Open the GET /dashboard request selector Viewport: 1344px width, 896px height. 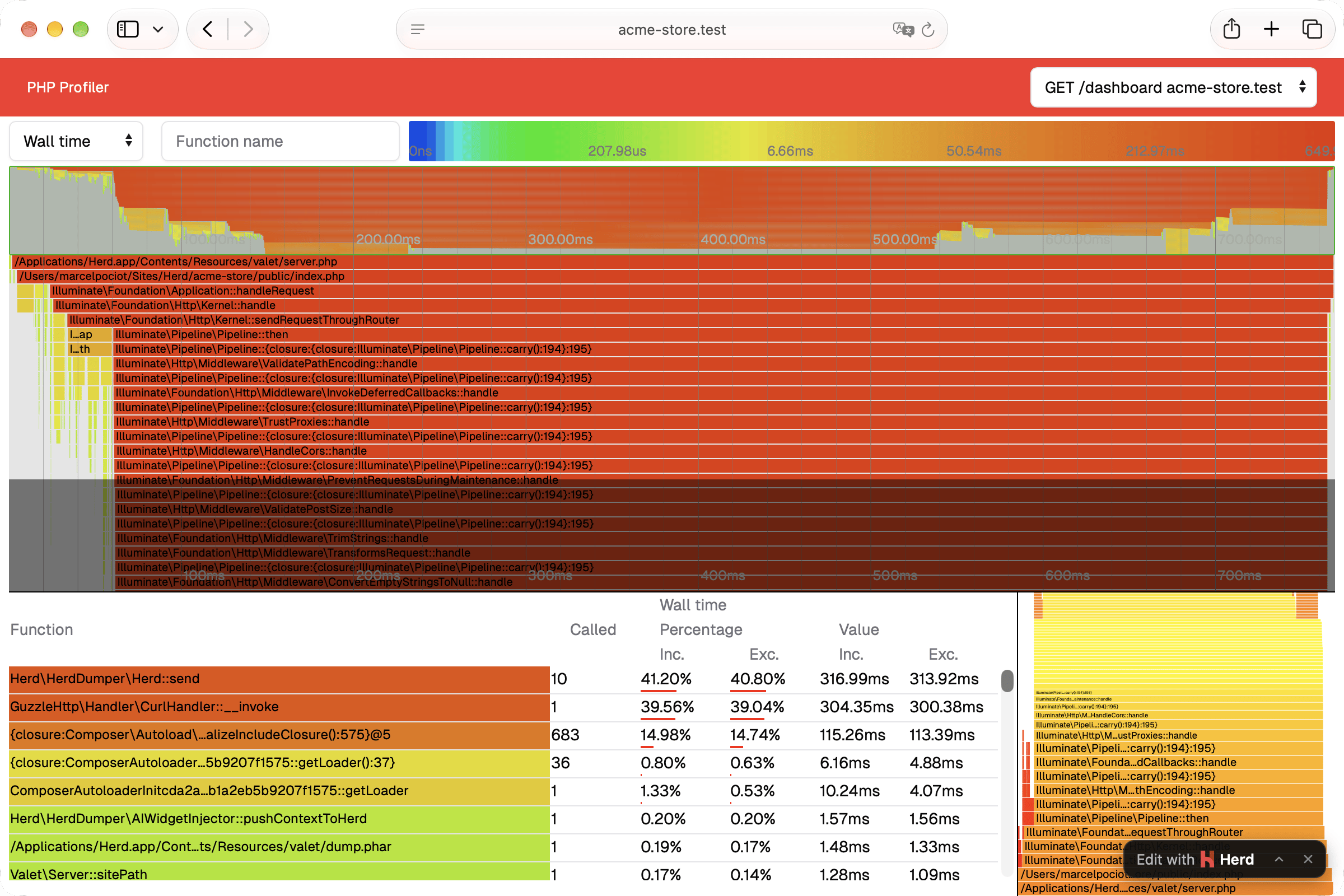click(x=1173, y=87)
